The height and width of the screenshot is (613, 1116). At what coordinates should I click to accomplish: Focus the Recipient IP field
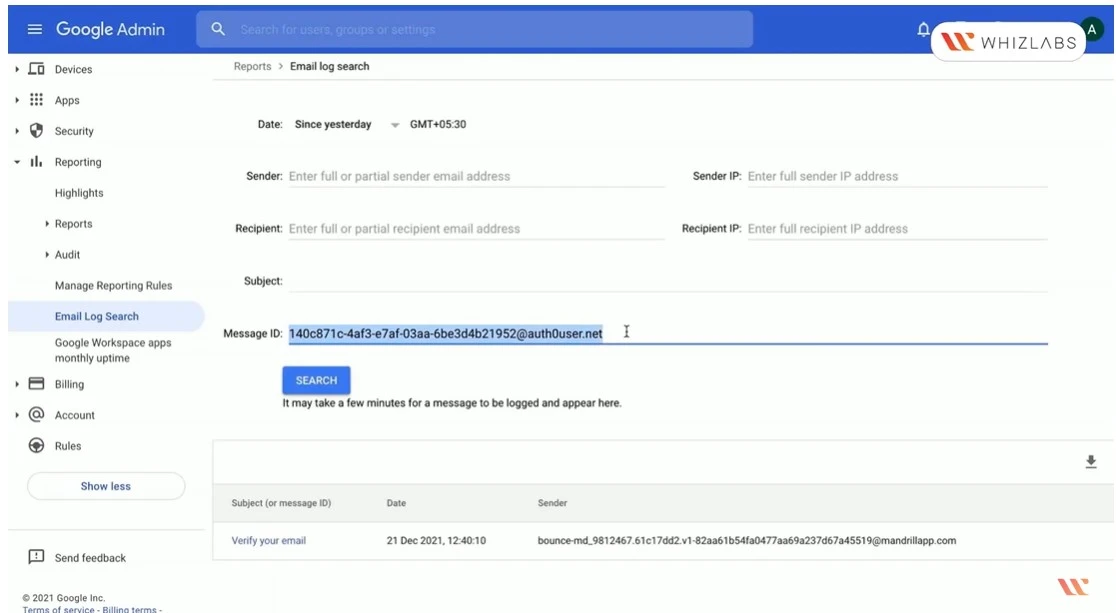897,229
